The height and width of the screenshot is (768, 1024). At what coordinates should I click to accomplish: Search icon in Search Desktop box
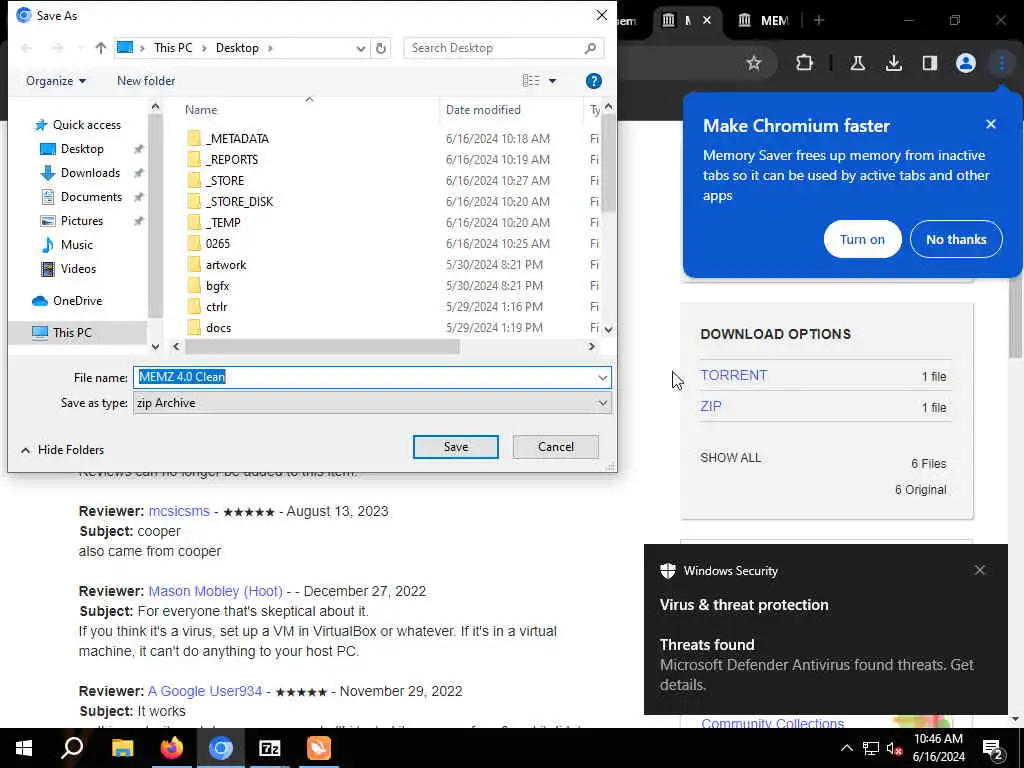[x=590, y=48]
